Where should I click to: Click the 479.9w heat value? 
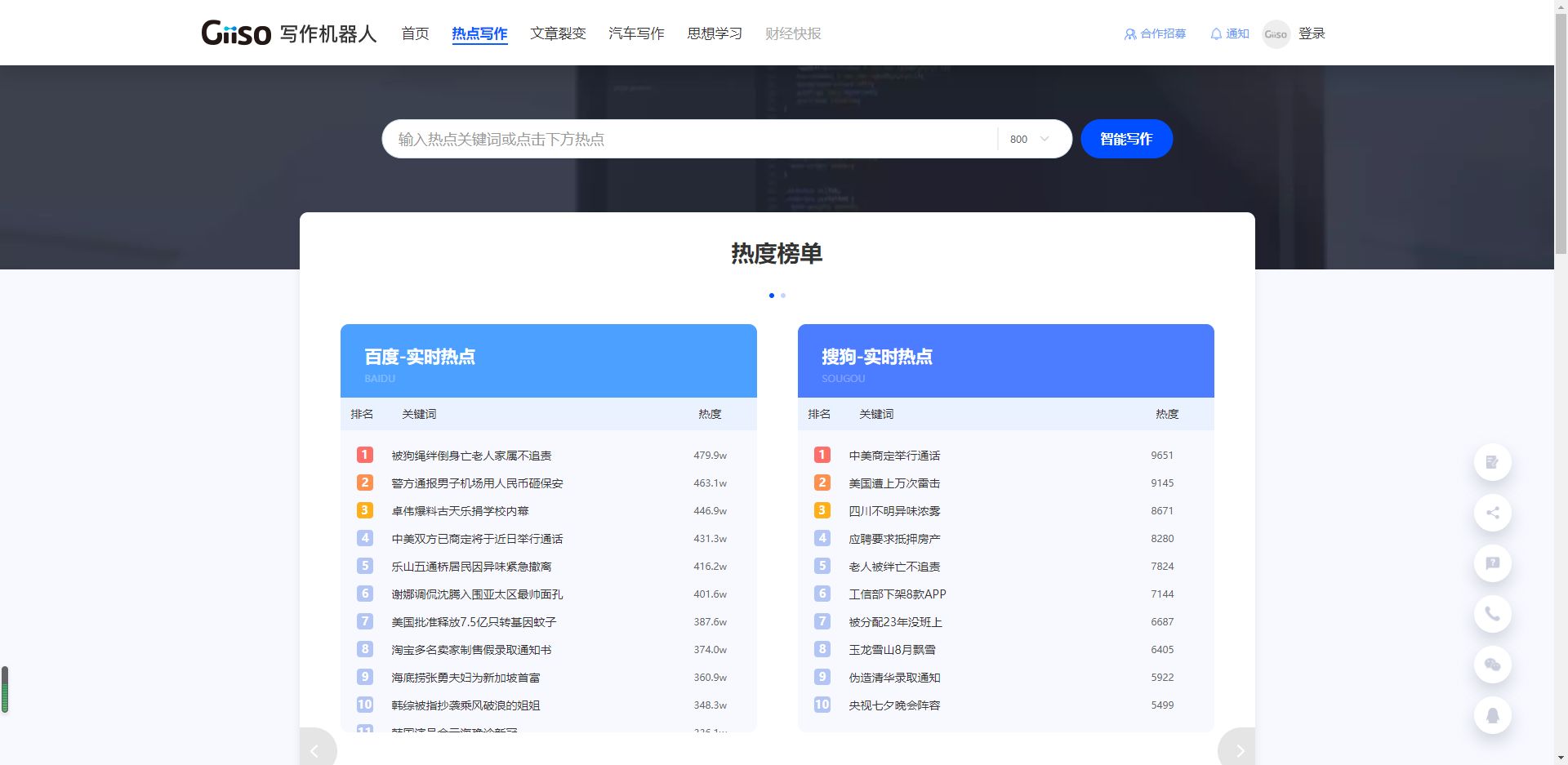pyautogui.click(x=710, y=456)
